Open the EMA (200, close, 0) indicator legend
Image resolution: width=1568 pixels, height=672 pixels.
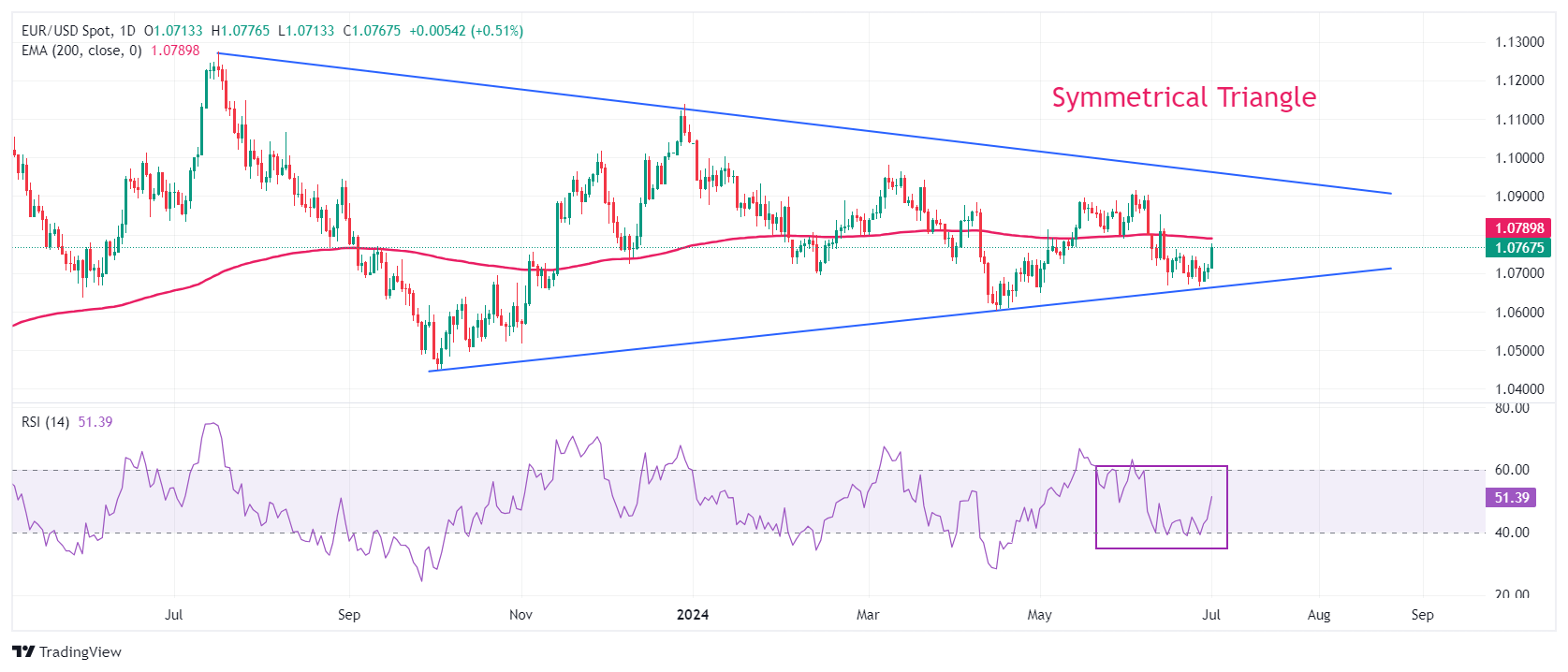(81, 51)
